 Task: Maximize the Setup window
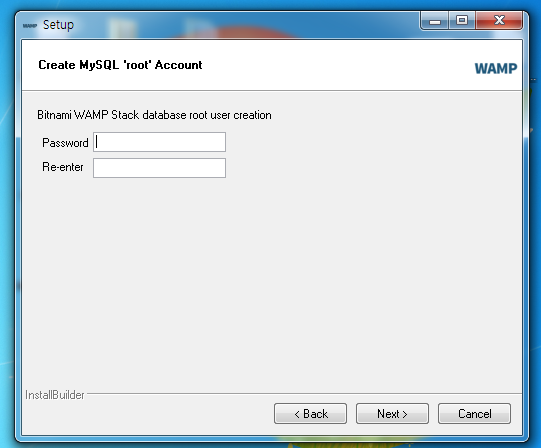[x=462, y=21]
